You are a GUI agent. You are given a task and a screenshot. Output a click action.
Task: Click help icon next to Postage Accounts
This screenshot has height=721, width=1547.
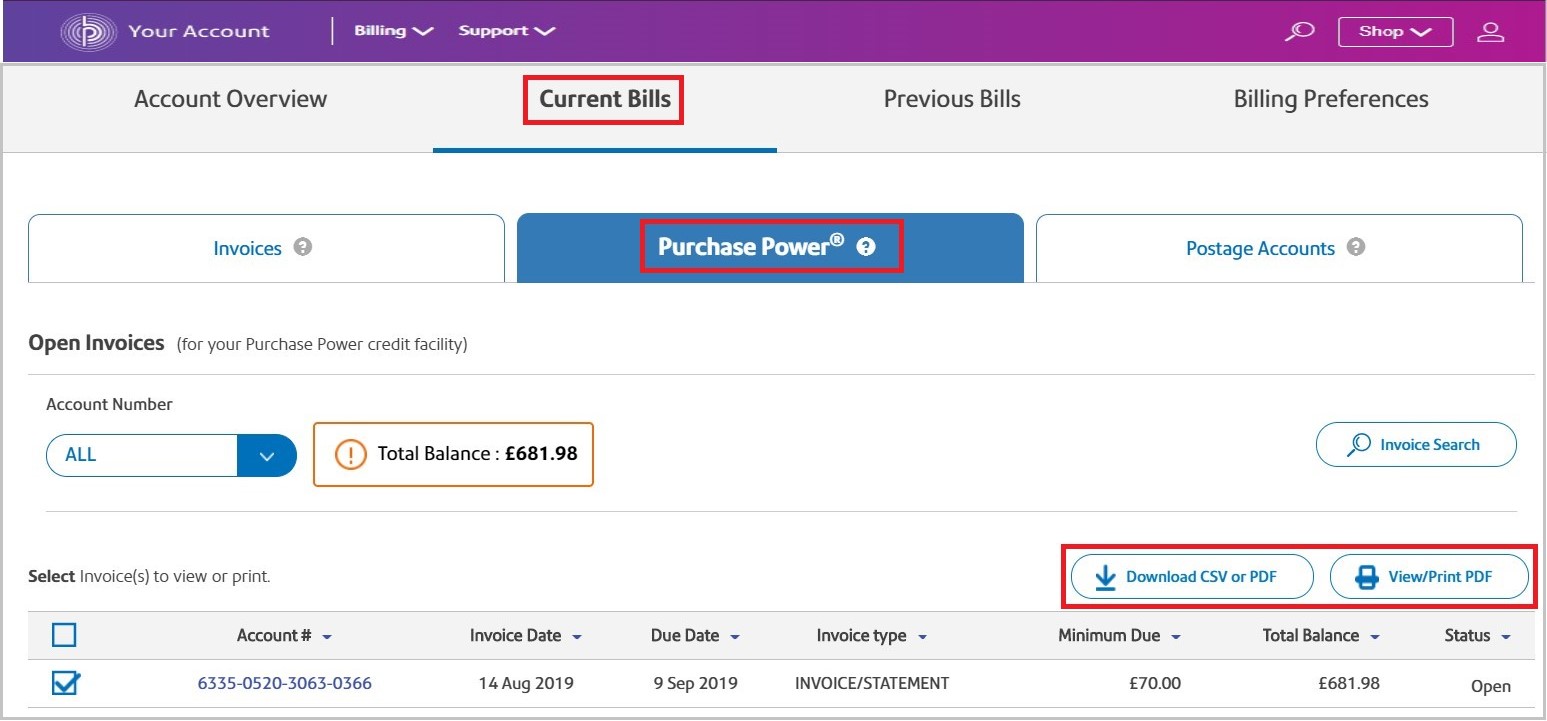click(x=1356, y=247)
